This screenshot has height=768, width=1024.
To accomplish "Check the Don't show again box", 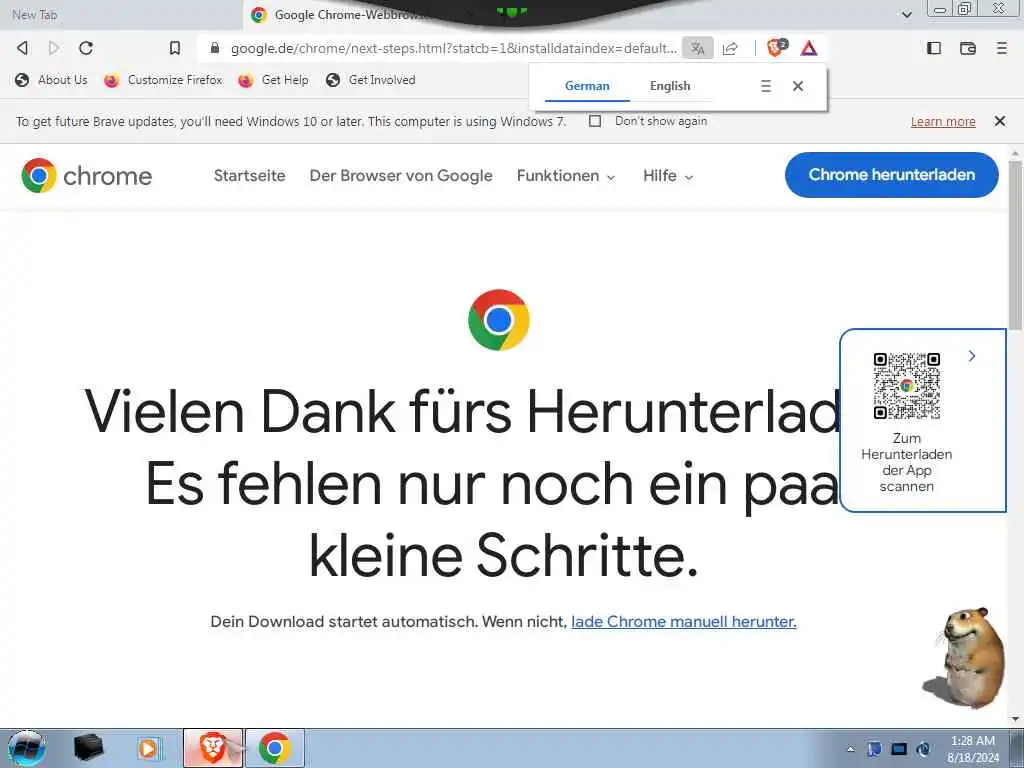I will (595, 121).
